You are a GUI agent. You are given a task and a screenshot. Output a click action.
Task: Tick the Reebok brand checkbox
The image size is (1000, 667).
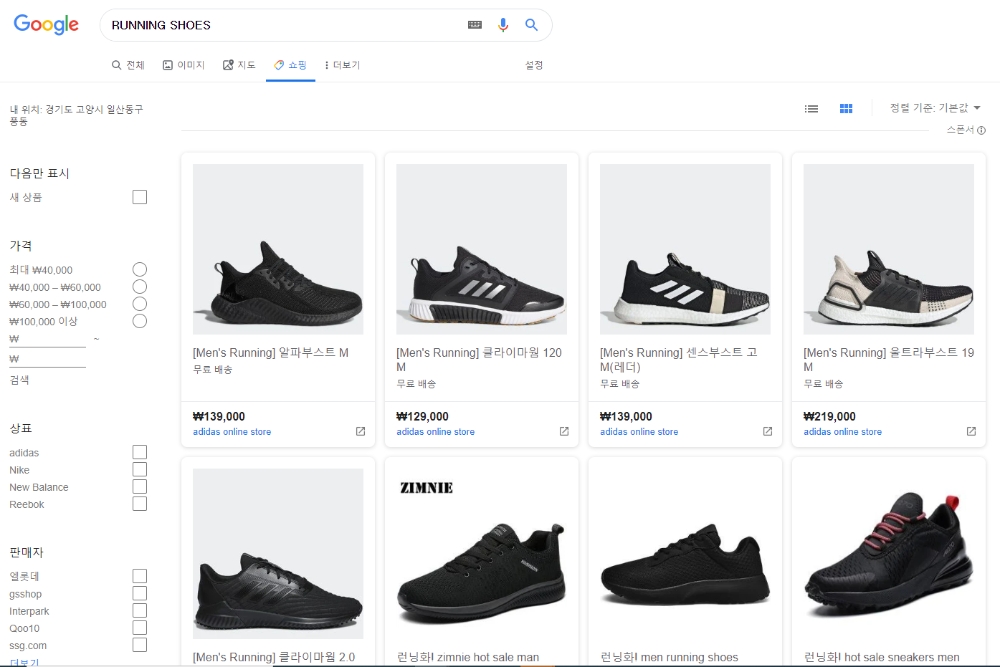tap(140, 504)
